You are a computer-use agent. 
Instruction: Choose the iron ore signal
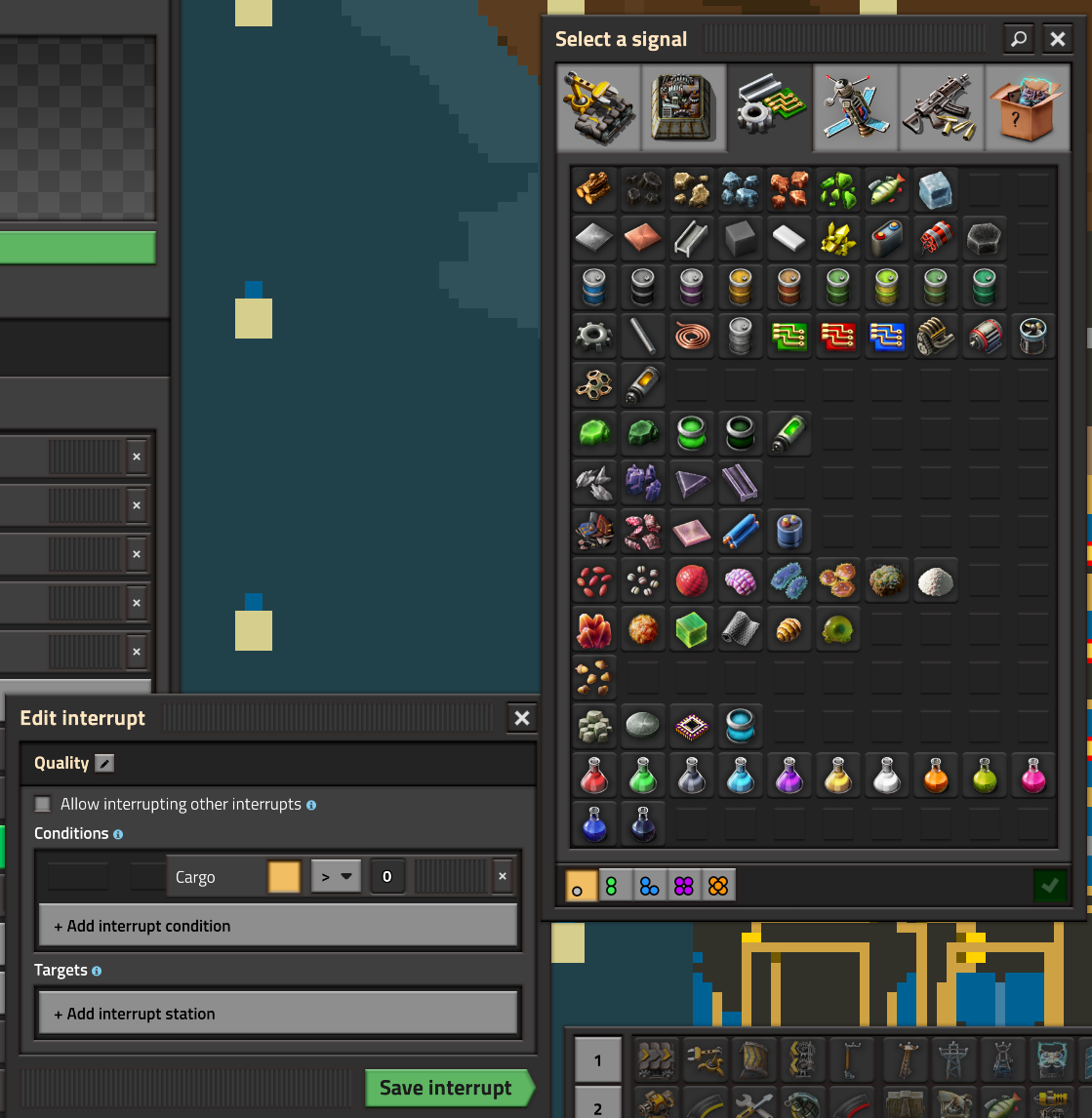click(741, 189)
